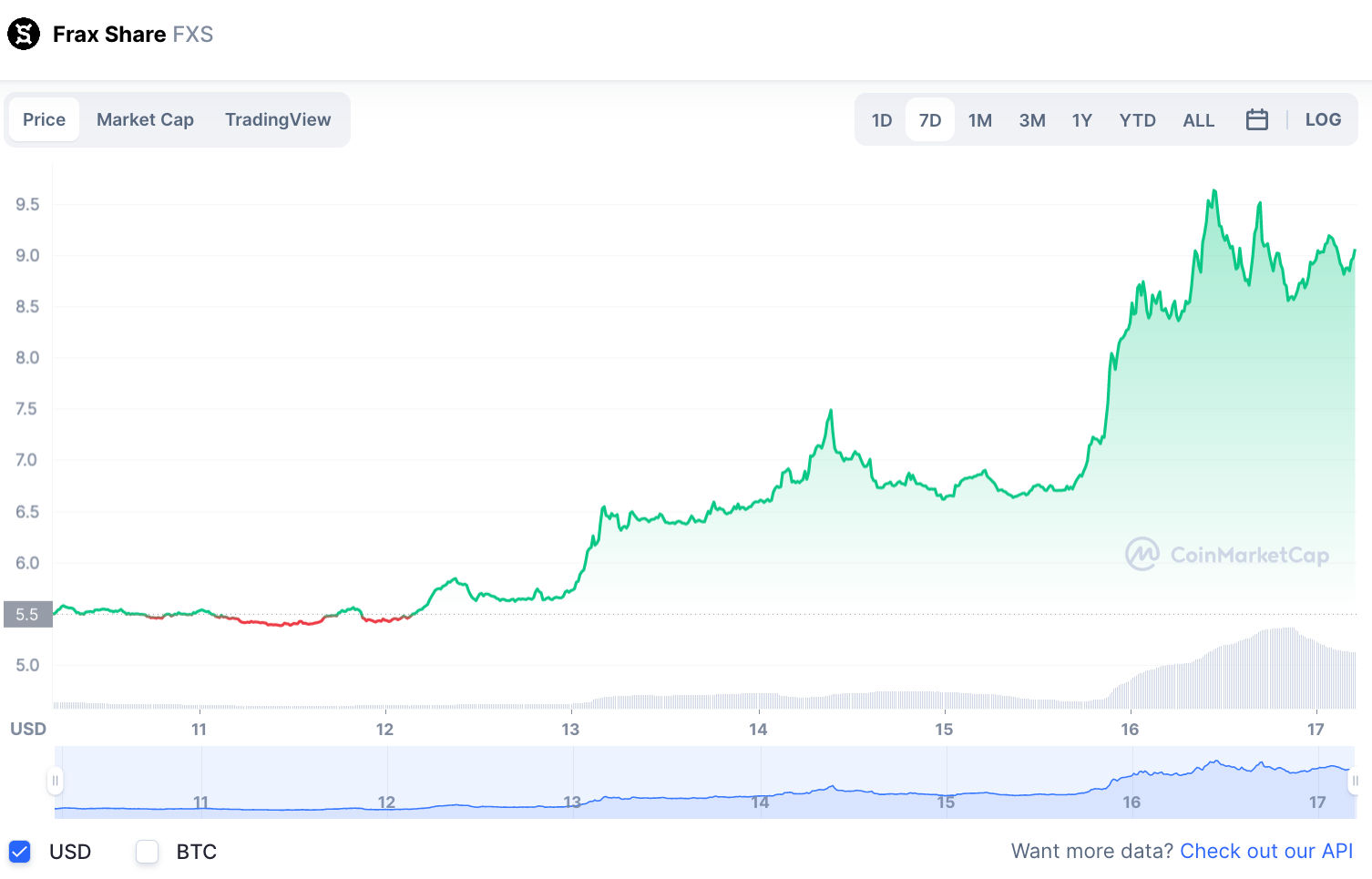Switch to the Market Cap tab
Viewport: 1372px width, 879px height.
pos(145,119)
